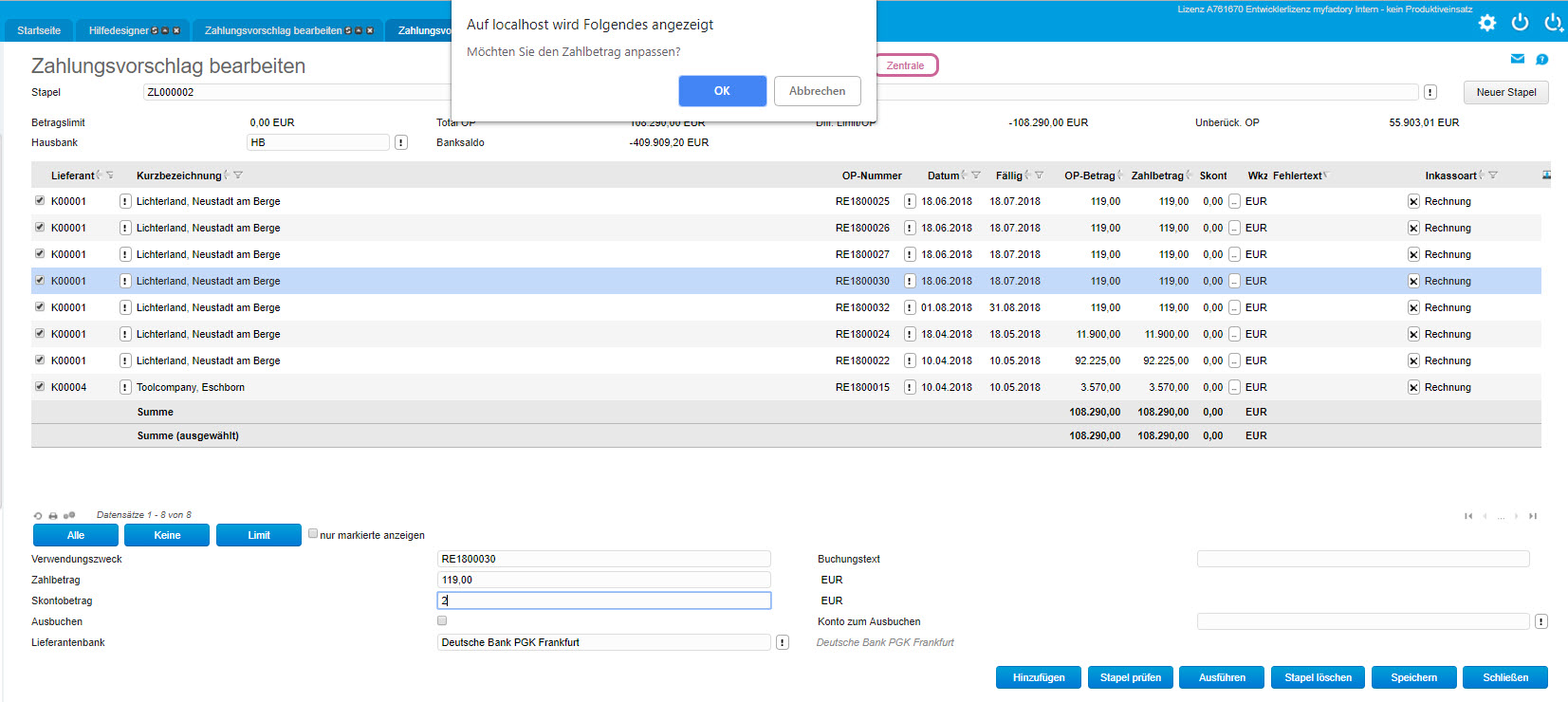This screenshot has height=702, width=1568.
Task: Open supplier lookup icon in RE1800026 row
Action: click(x=125, y=228)
